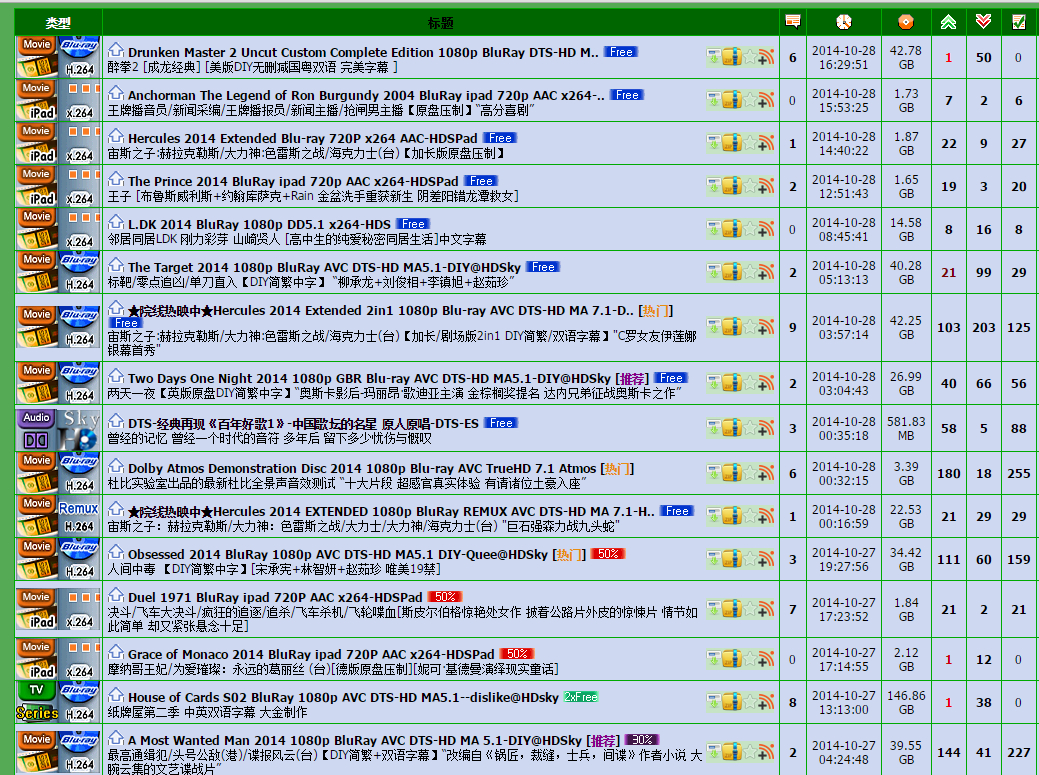
Task: Add The Target 2014 to RSS
Action: 765,272
